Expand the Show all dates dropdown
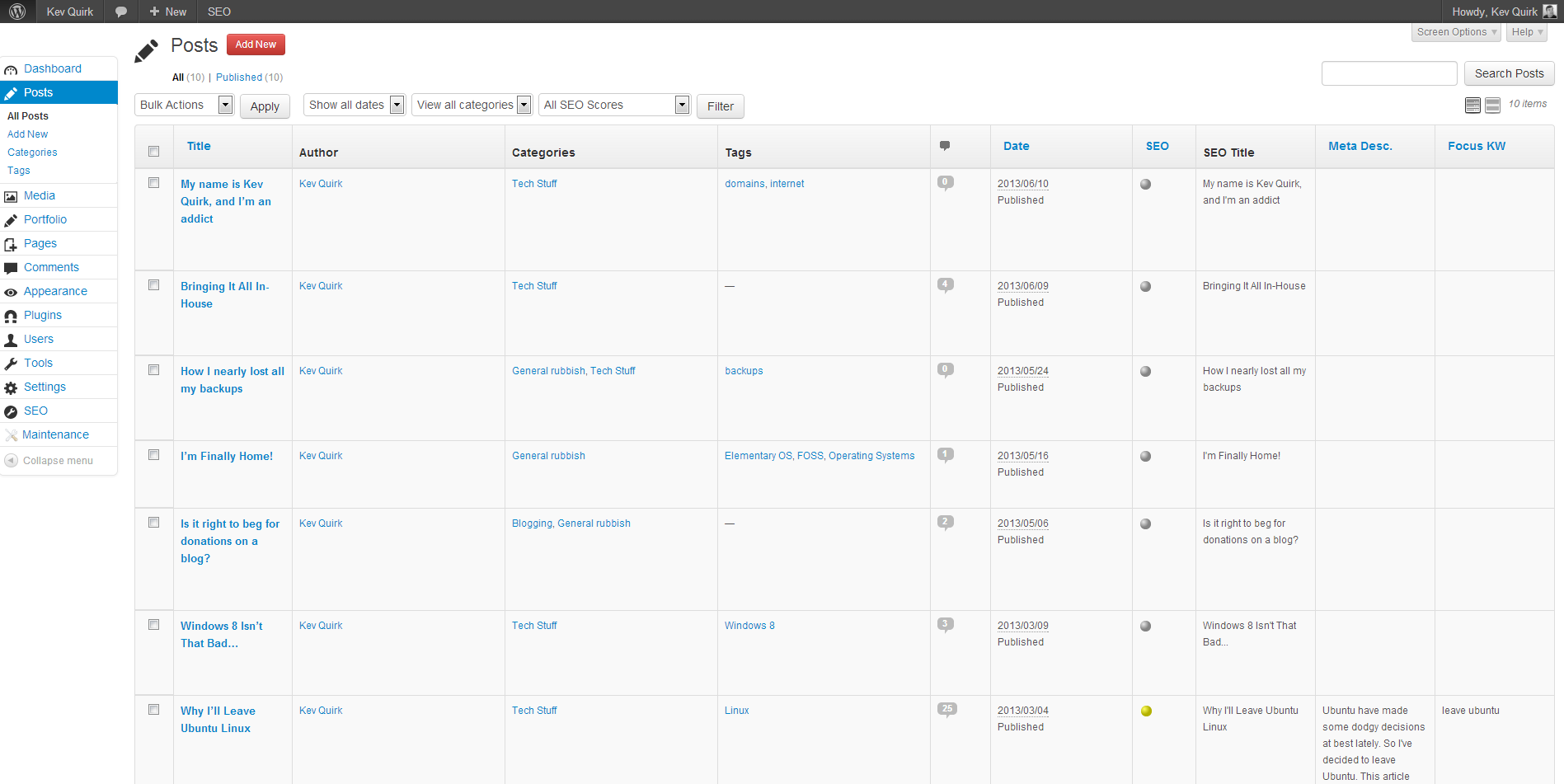This screenshot has height=784, width=1564. [354, 105]
